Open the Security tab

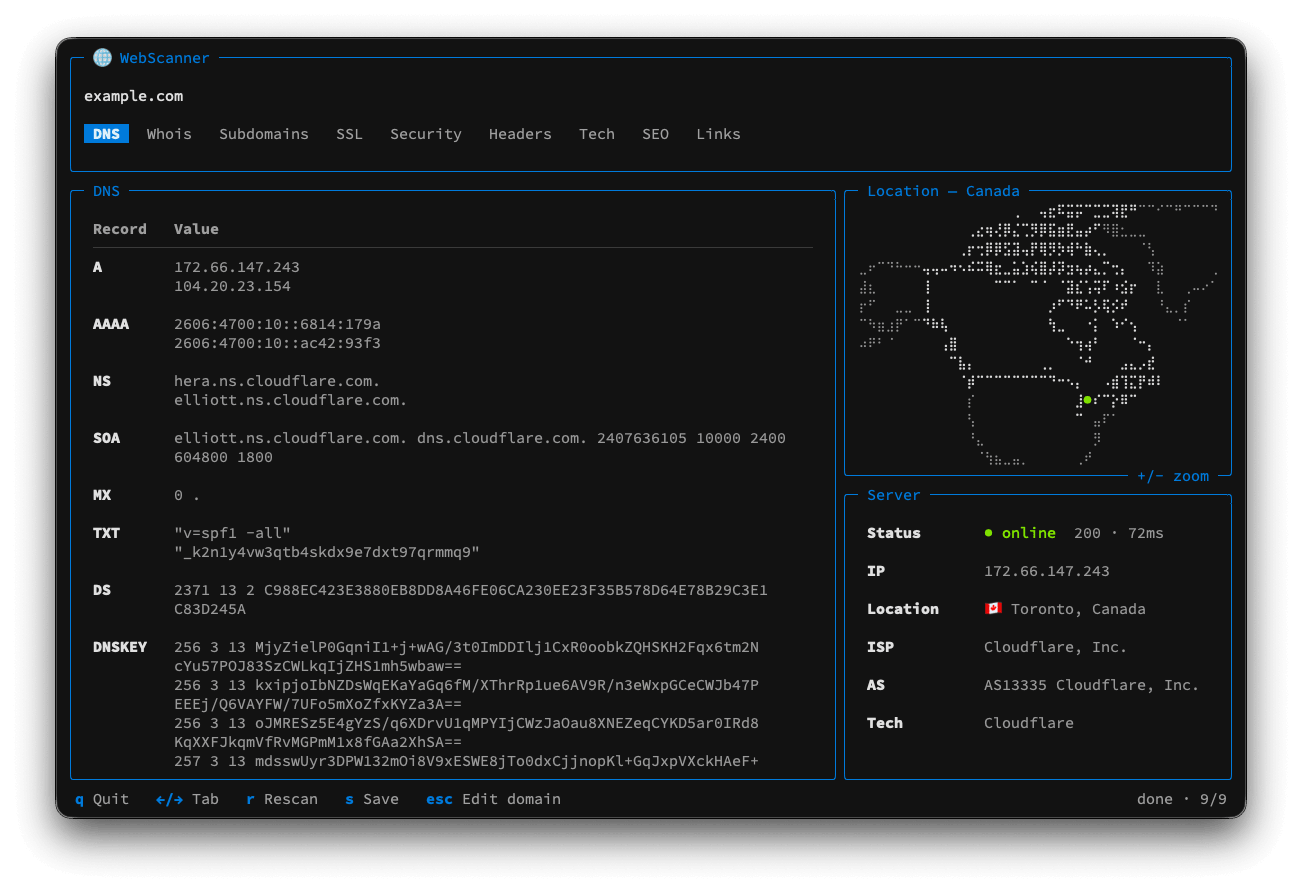coord(426,134)
